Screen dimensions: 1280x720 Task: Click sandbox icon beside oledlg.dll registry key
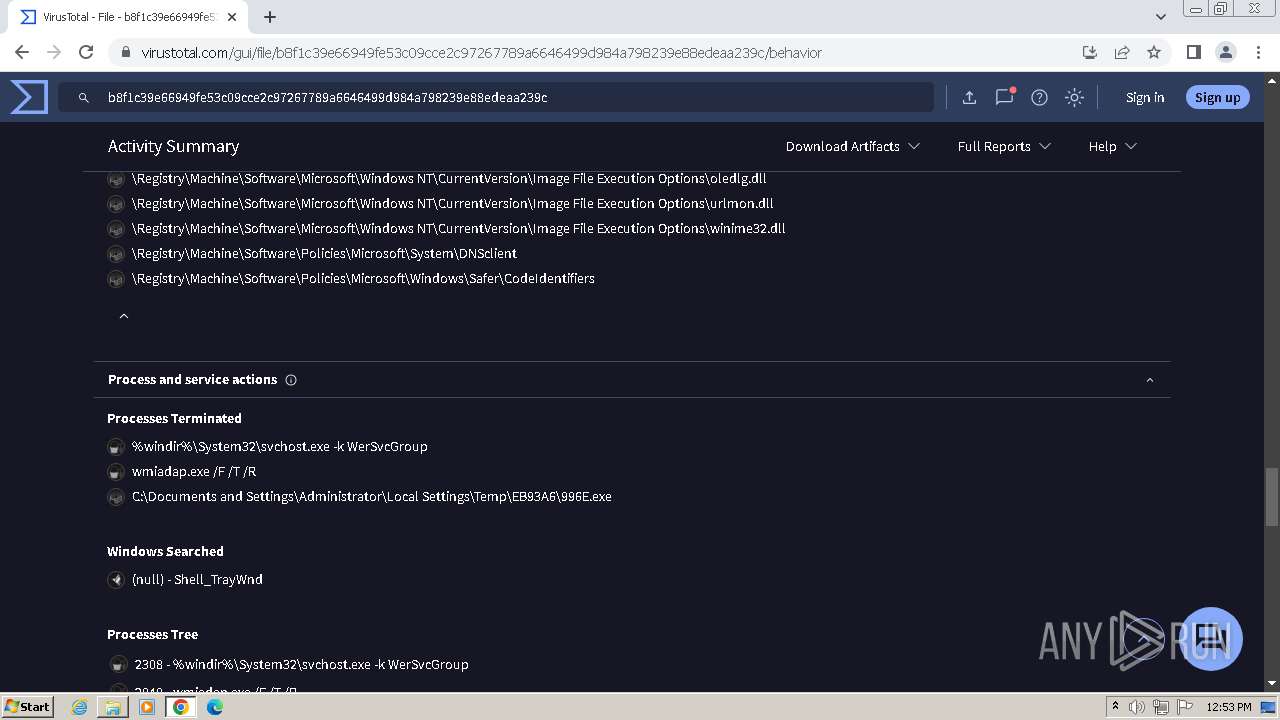[x=116, y=179]
